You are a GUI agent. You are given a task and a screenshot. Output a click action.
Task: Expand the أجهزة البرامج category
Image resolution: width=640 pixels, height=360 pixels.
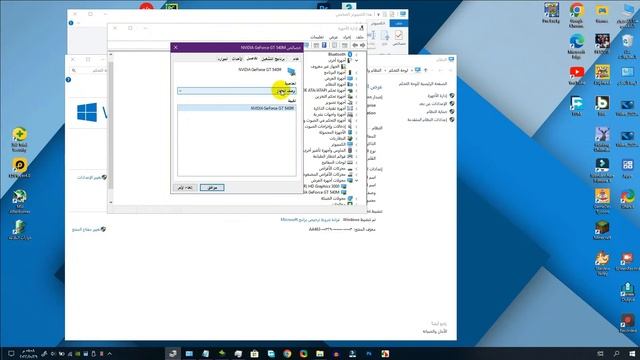(356, 72)
